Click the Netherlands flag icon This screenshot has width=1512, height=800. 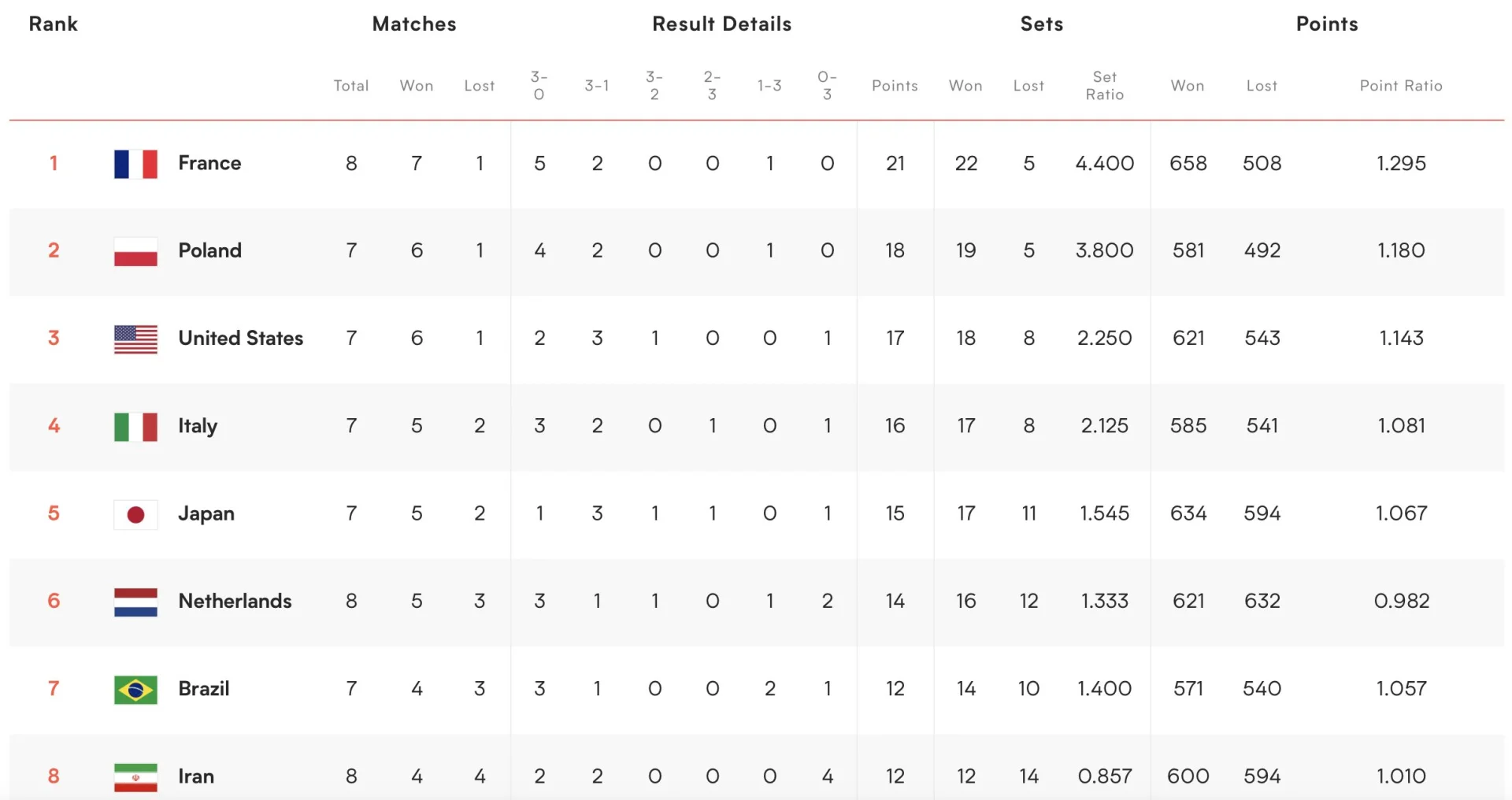click(x=135, y=602)
